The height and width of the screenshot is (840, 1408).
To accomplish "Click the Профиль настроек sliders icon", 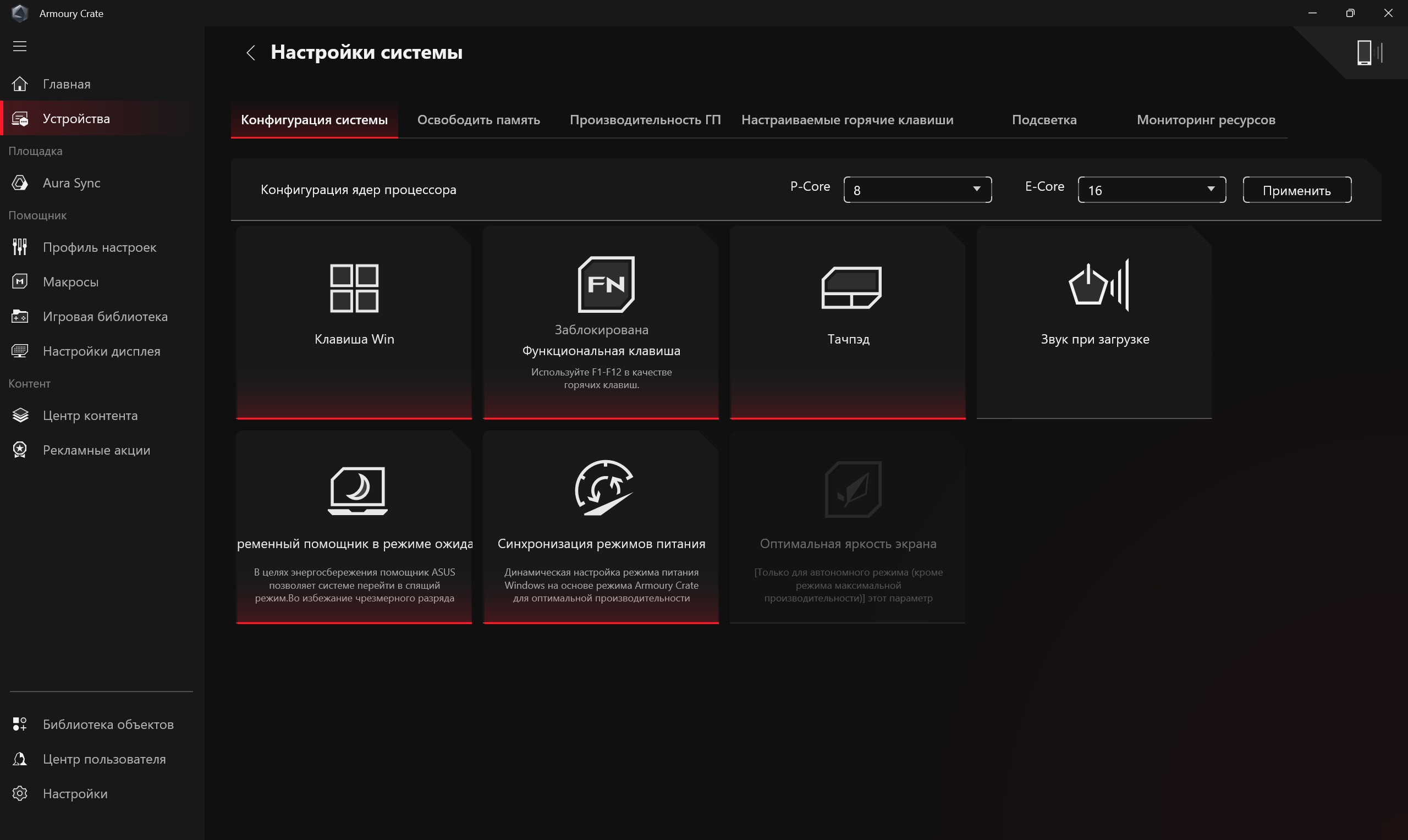I will pyautogui.click(x=20, y=247).
